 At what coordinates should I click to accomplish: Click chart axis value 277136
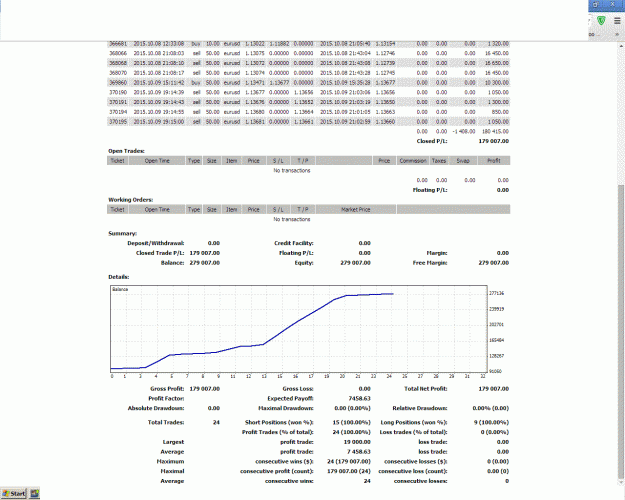497,293
